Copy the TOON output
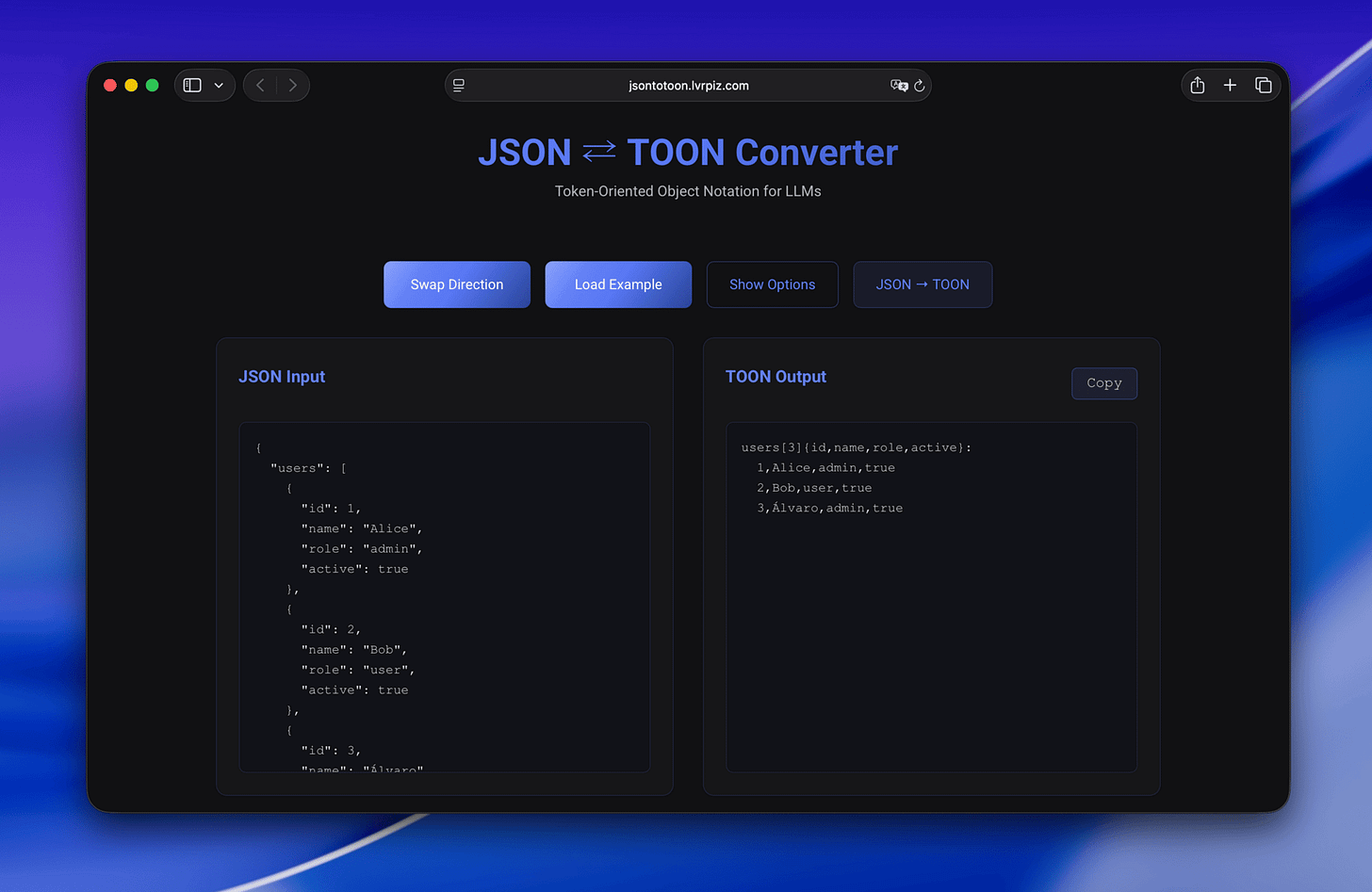The height and width of the screenshot is (892, 1372). 1104,383
